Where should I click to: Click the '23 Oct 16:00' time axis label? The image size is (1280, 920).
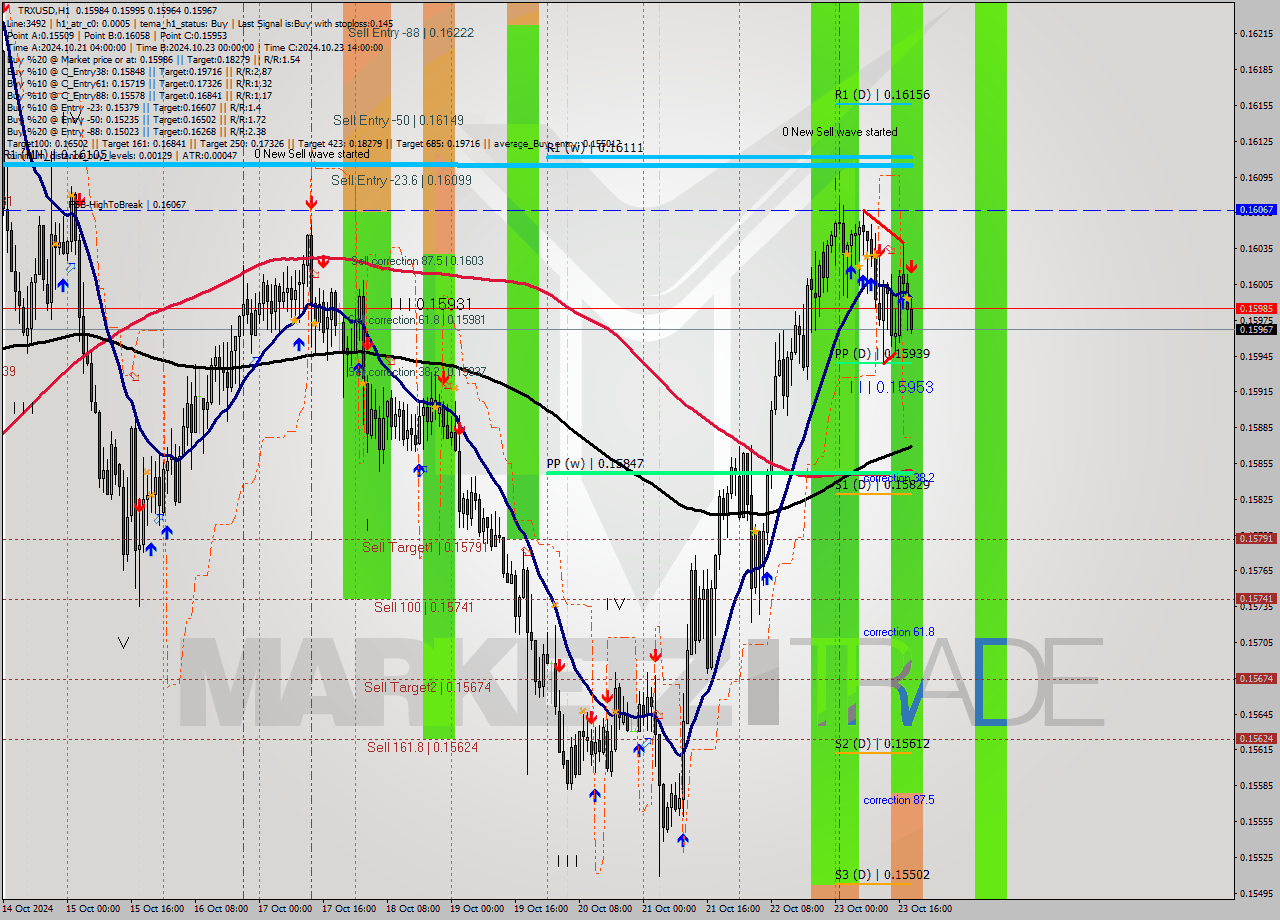[x=925, y=909]
